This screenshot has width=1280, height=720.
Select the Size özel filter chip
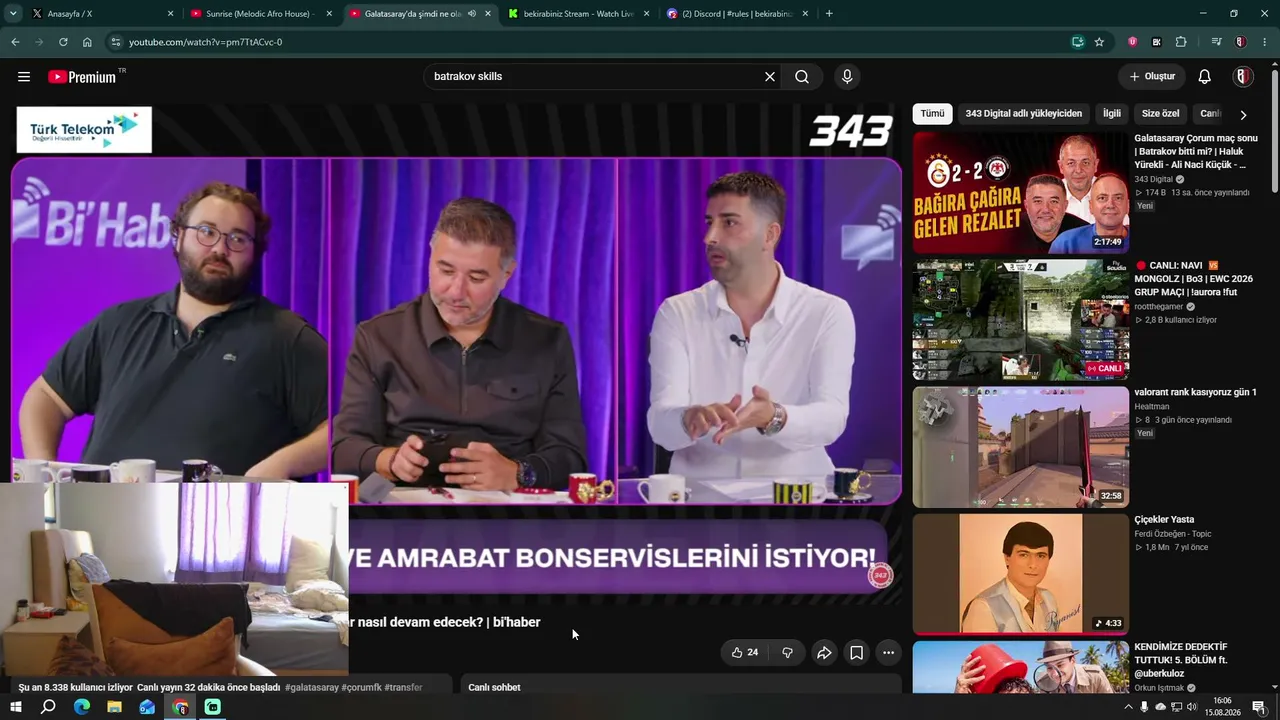1161,114
